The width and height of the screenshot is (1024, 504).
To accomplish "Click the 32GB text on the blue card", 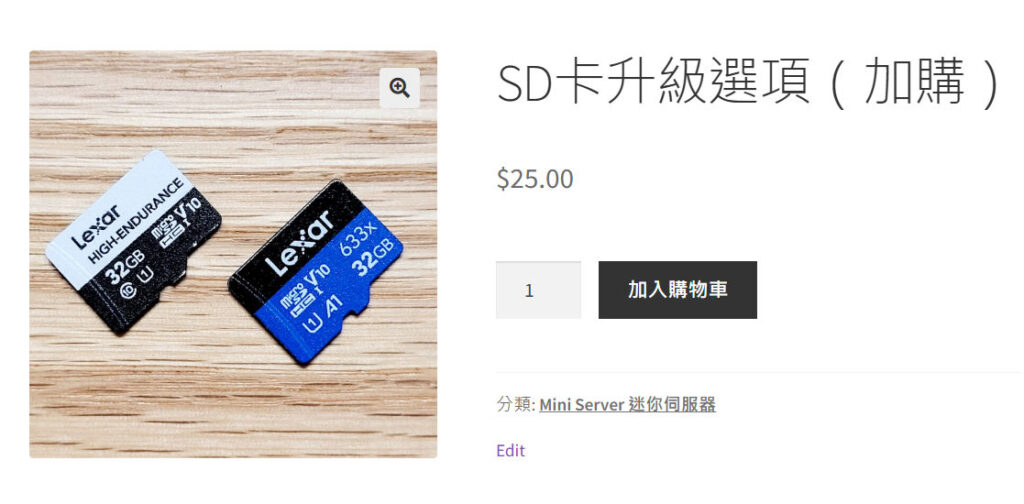I will pyautogui.click(x=372, y=257).
